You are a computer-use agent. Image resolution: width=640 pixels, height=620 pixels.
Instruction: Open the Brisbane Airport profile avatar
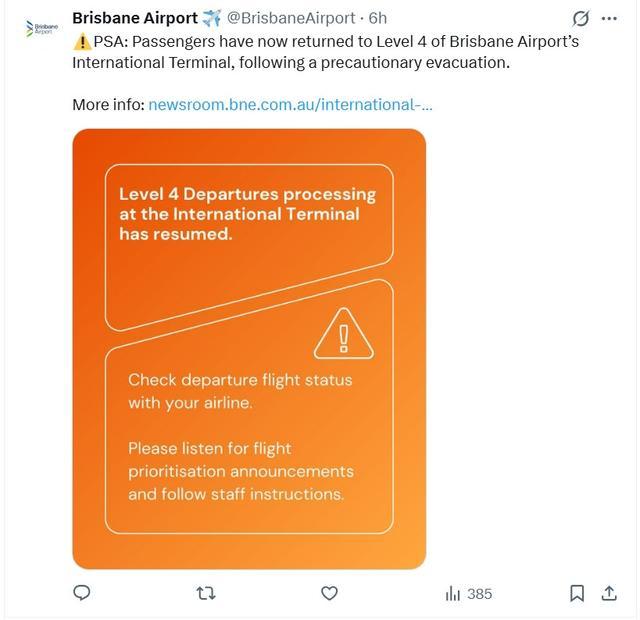42,29
